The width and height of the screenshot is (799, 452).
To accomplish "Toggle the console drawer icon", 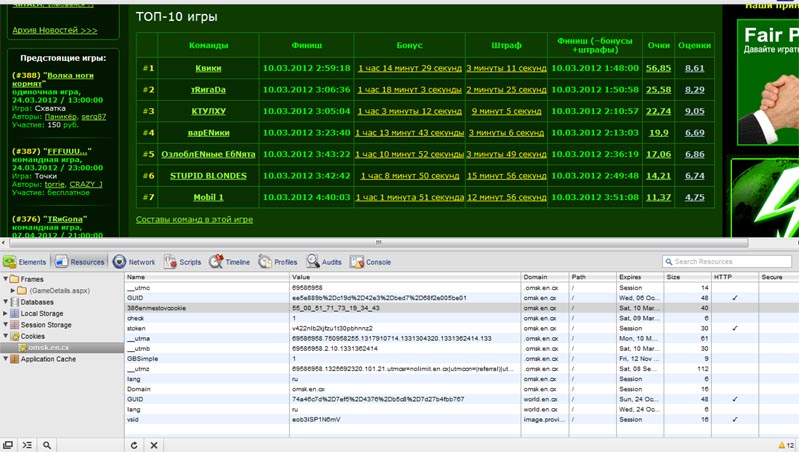I will tap(27, 445).
